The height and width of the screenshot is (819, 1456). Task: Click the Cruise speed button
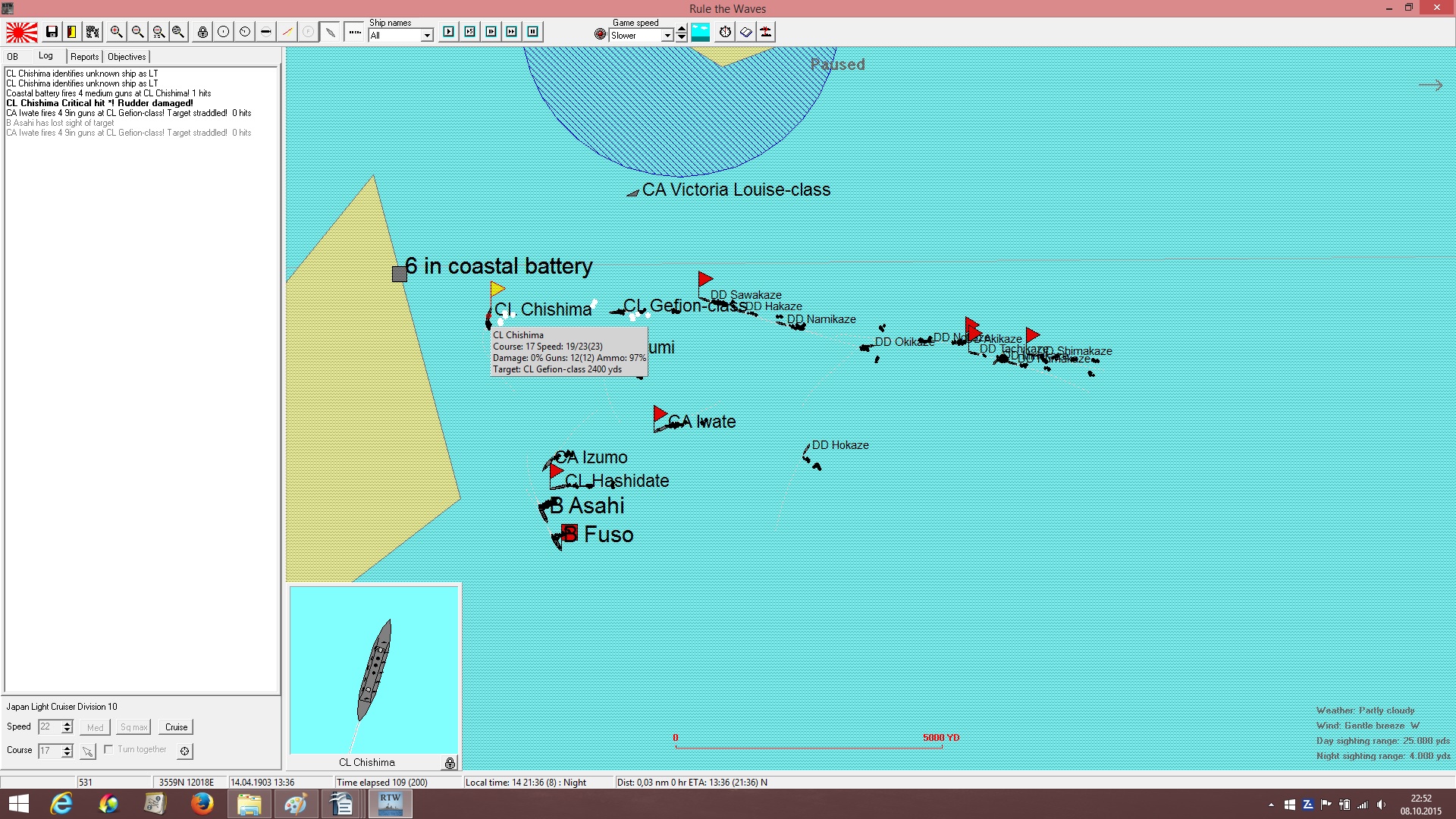[176, 727]
